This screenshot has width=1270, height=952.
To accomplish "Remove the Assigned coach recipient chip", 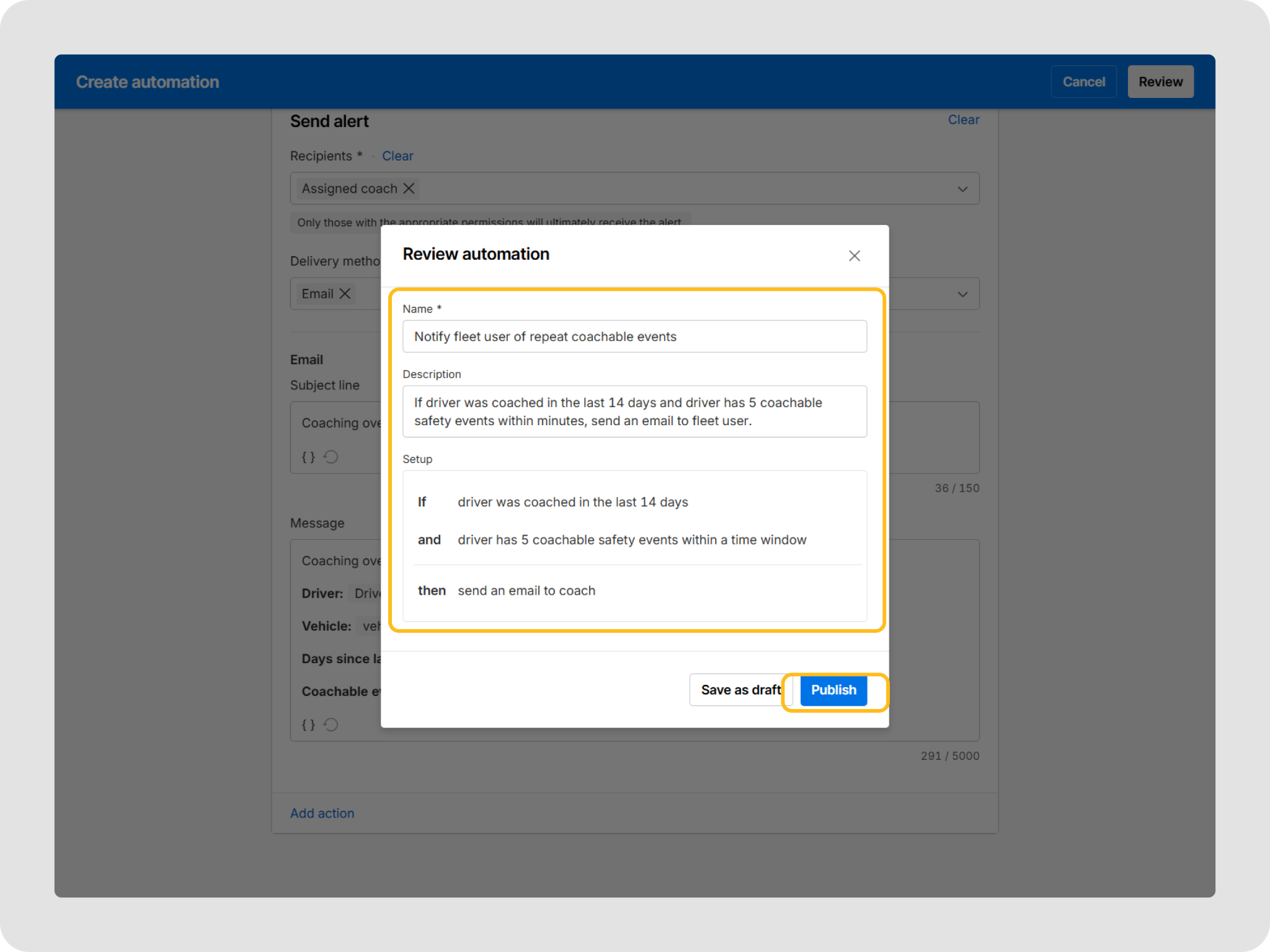I will click(409, 188).
